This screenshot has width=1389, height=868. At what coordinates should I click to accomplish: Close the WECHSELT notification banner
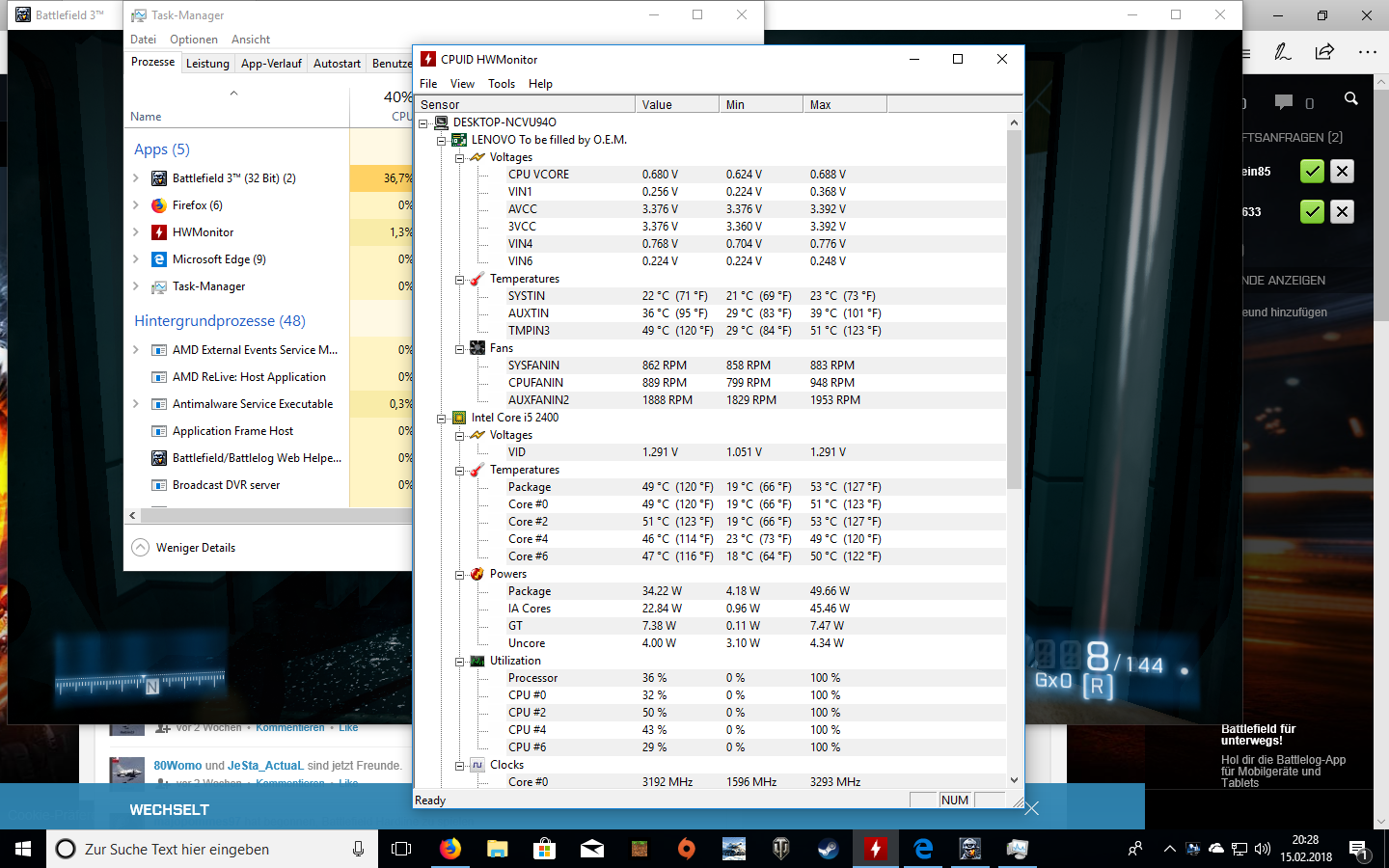click(1032, 808)
